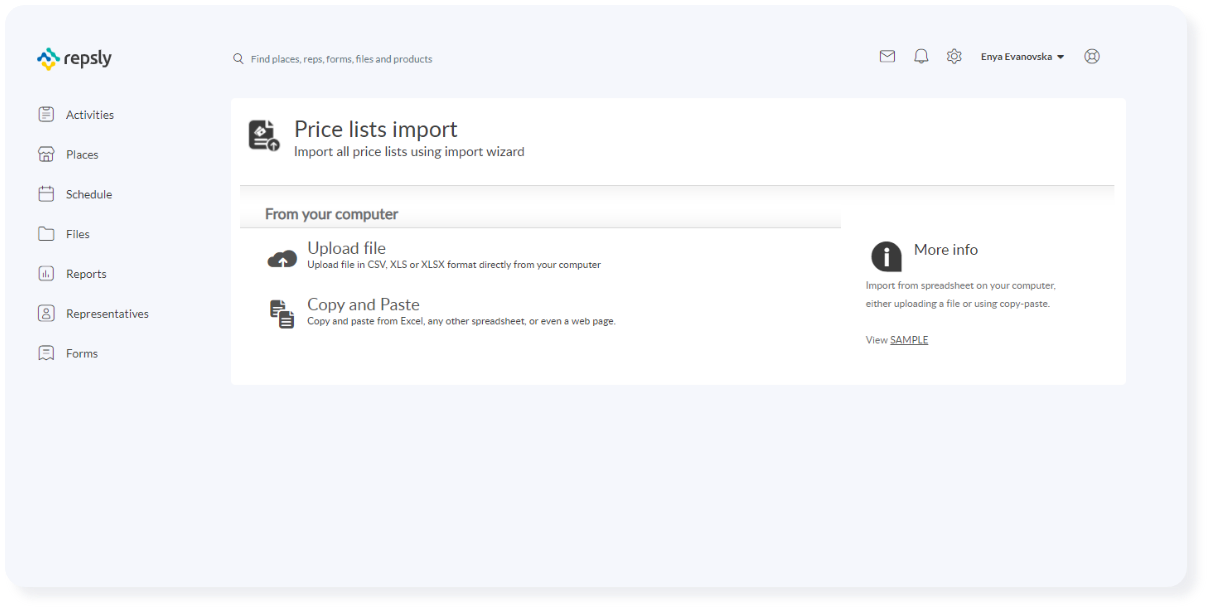Select the Places sidebar icon

46,154
